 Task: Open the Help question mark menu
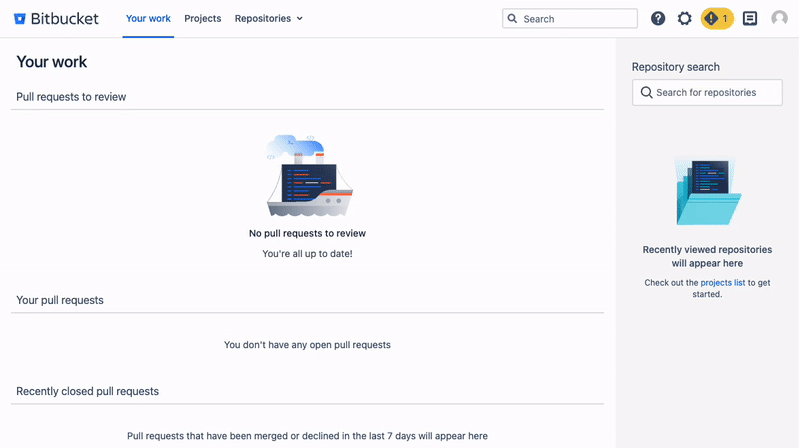click(658, 19)
